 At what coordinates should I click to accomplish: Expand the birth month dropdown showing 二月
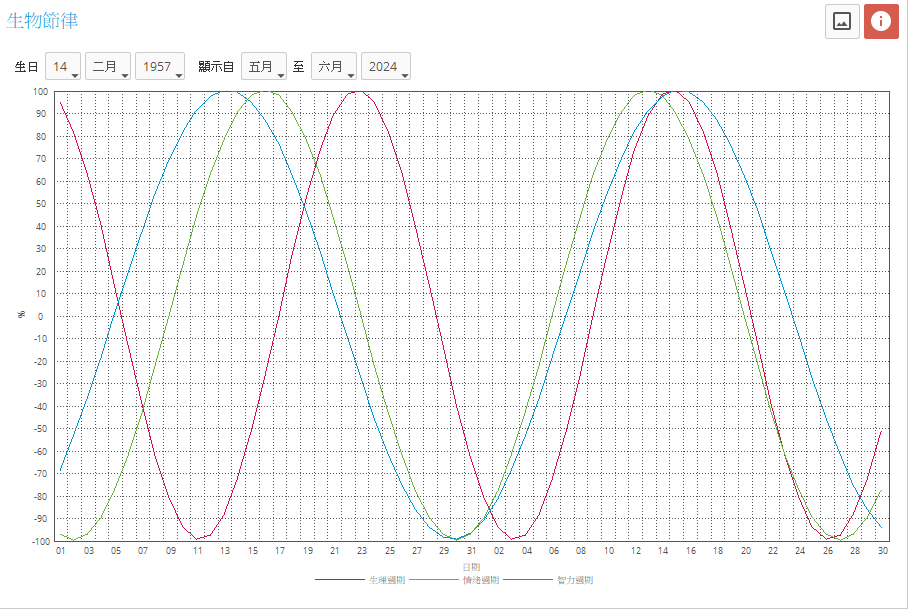108,67
